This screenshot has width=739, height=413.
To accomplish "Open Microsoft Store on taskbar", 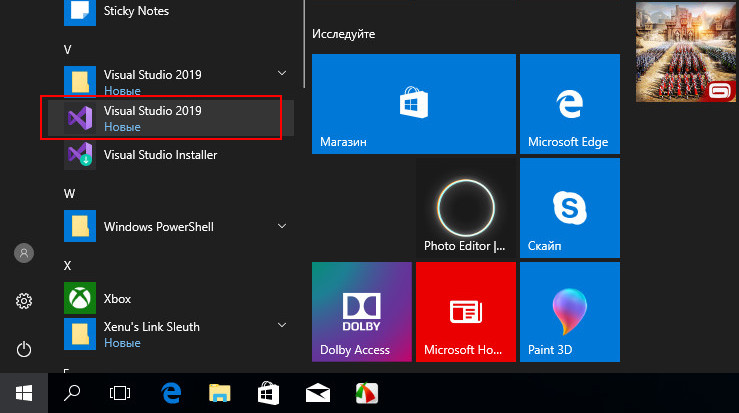I will point(269,393).
